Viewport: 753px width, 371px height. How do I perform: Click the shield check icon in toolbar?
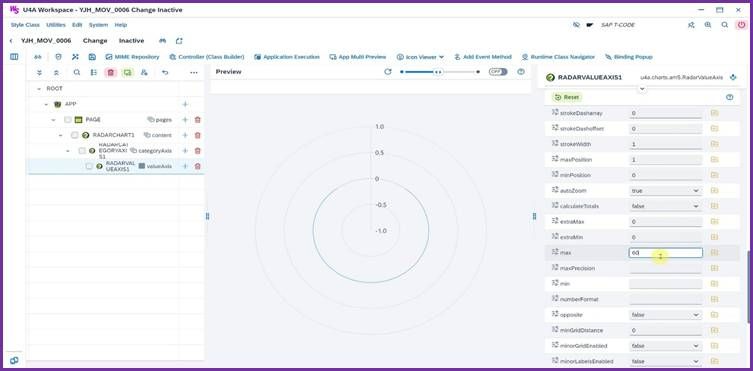tap(58, 57)
